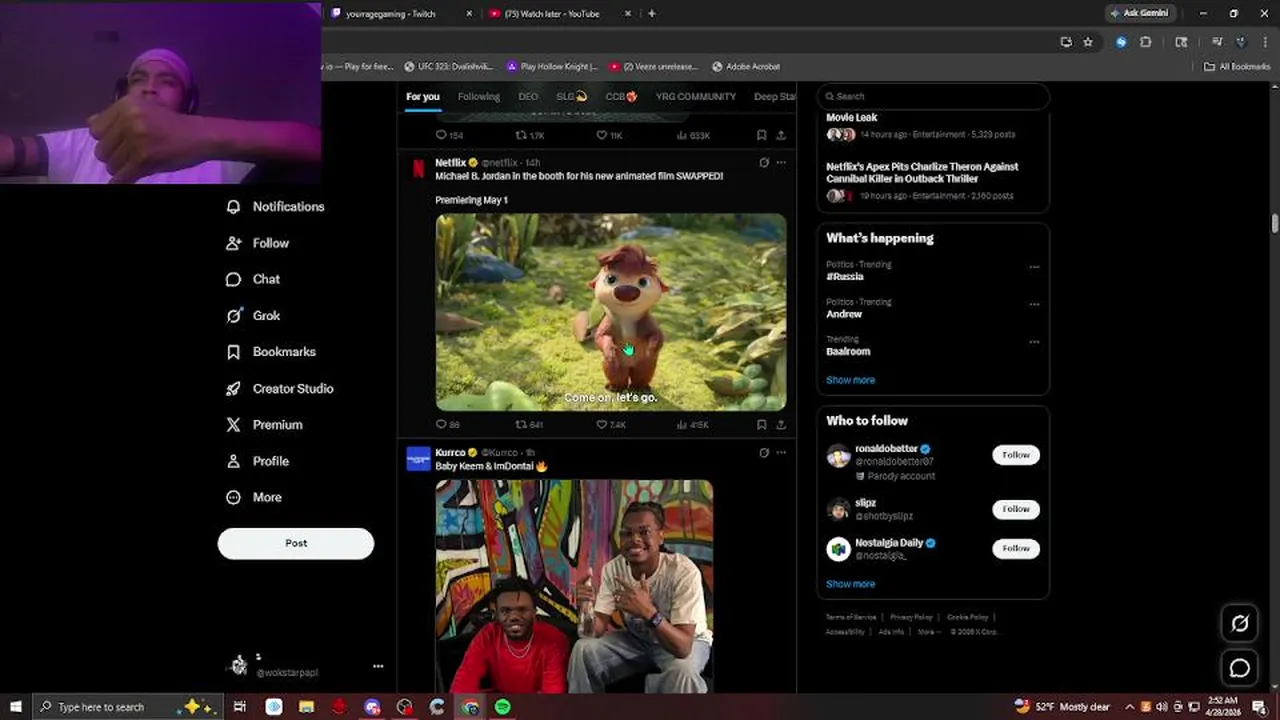Viewport: 1280px width, 720px height.
Task: Open more options on Kurrco post
Action: pyautogui.click(x=781, y=452)
